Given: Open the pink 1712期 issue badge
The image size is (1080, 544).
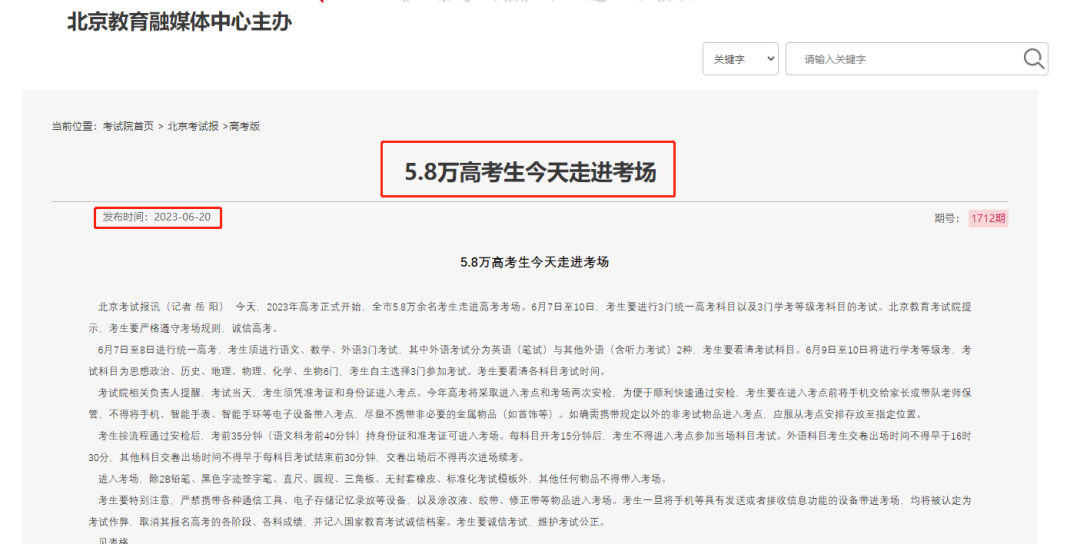Looking at the screenshot, I should [988, 218].
